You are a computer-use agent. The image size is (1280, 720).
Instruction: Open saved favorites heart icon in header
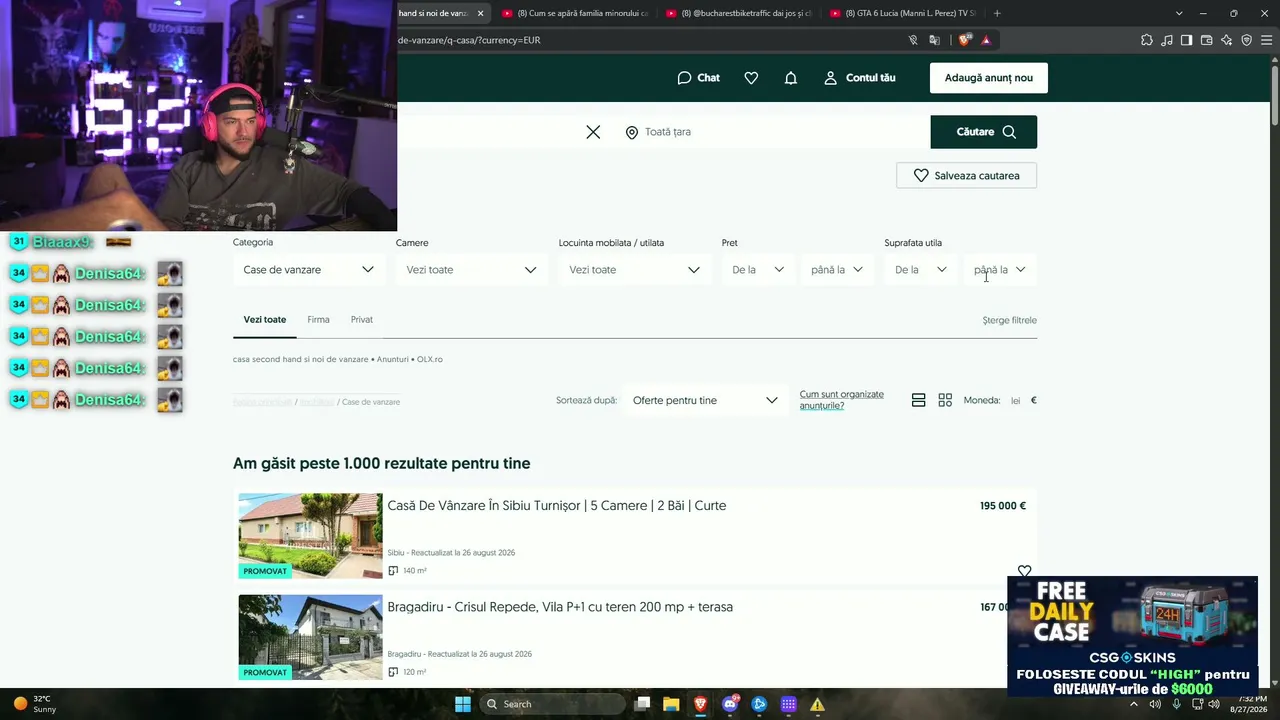tap(751, 78)
